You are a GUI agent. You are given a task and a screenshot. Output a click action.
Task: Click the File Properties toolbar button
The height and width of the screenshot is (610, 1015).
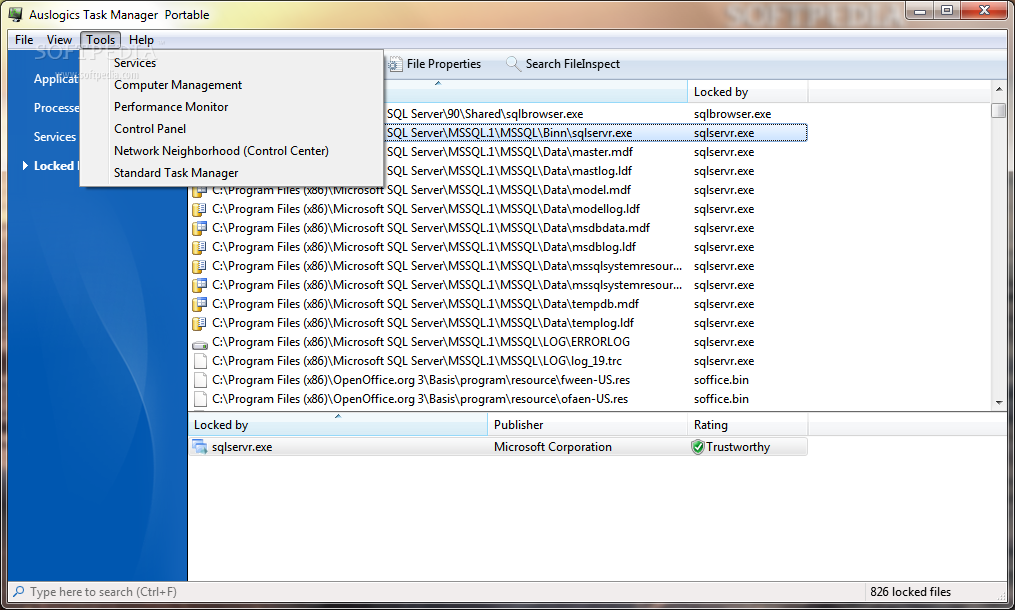pos(435,64)
